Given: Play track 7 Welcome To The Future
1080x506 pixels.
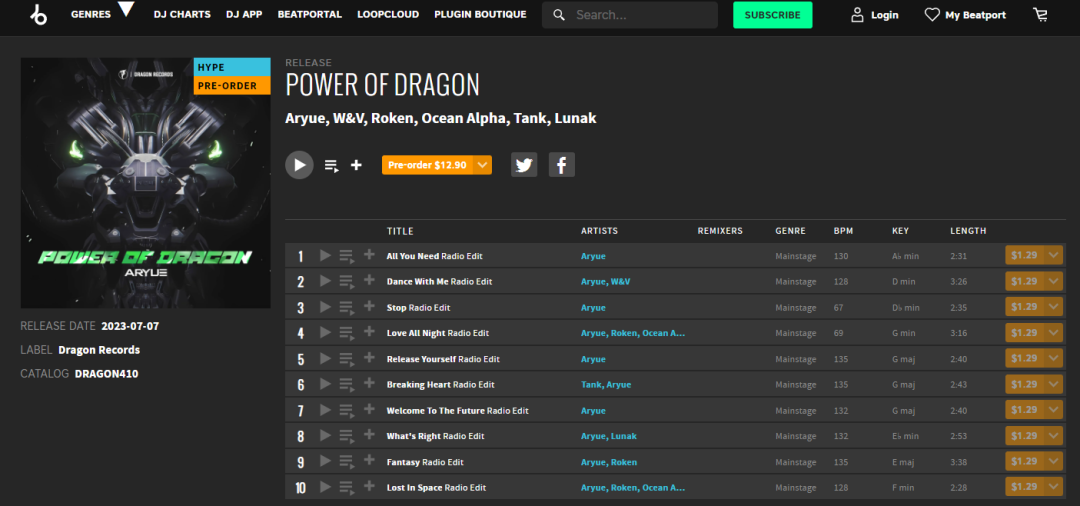Looking at the screenshot, I should 325,411.
